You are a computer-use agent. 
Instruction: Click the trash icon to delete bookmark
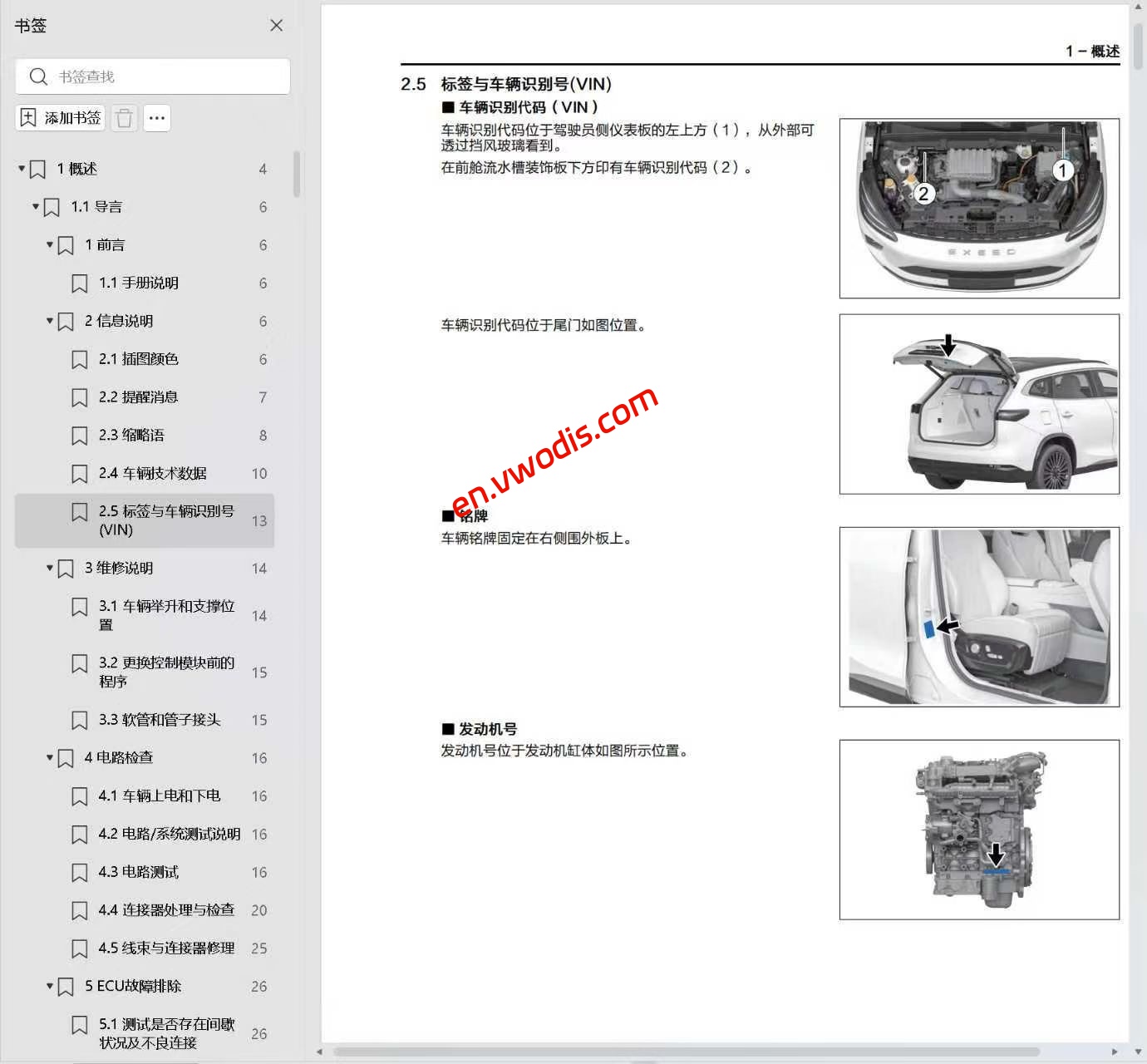tap(124, 117)
